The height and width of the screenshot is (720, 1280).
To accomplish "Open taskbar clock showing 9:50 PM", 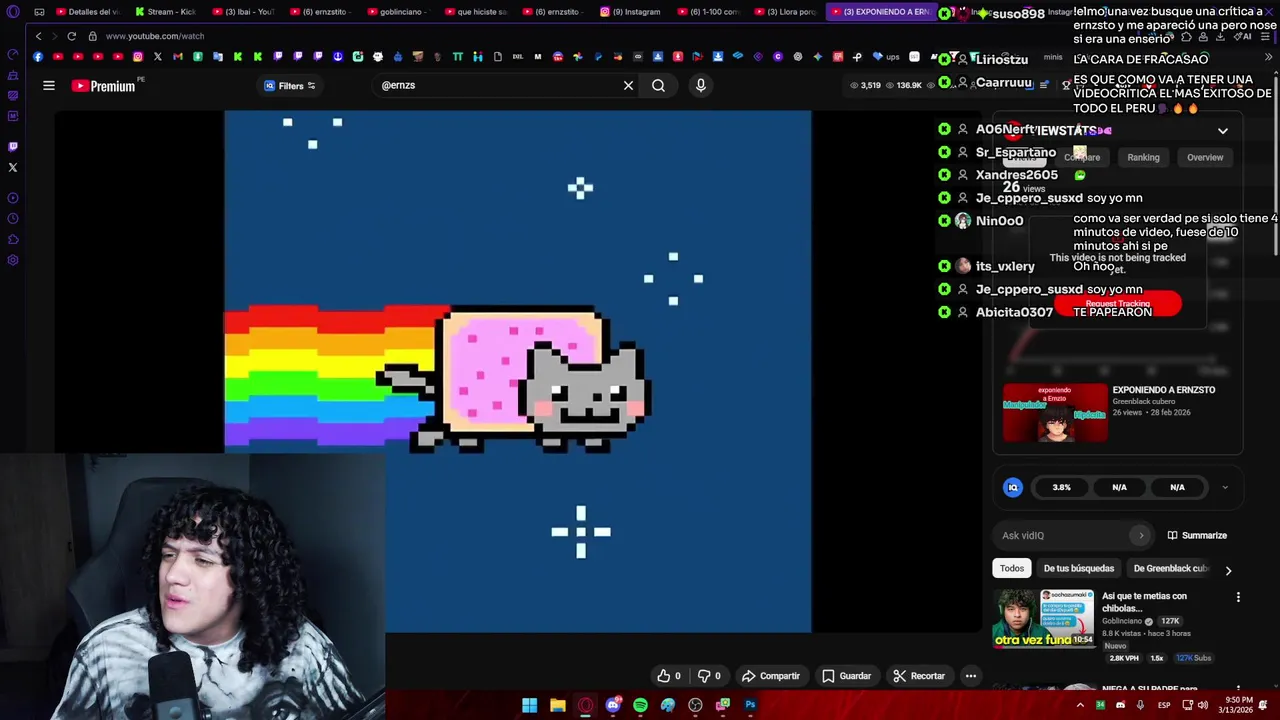I will click(x=1238, y=705).
